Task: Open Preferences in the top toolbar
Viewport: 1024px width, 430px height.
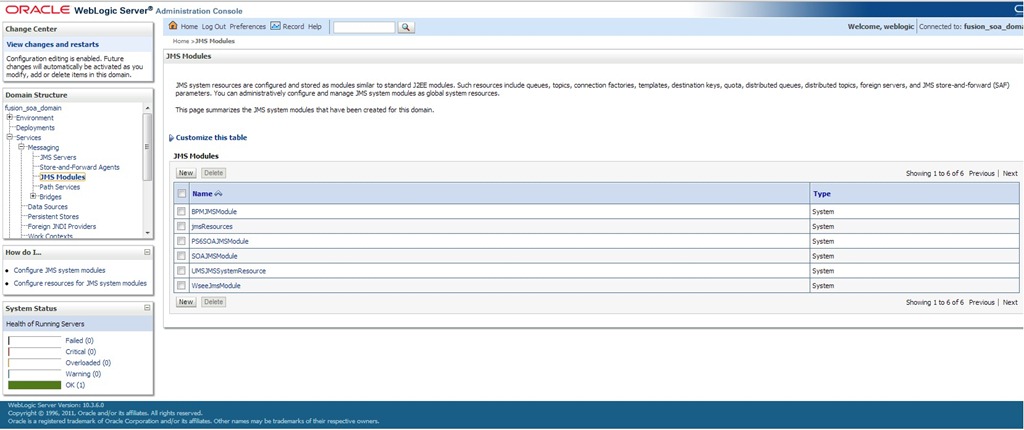Action: pyautogui.click(x=248, y=26)
